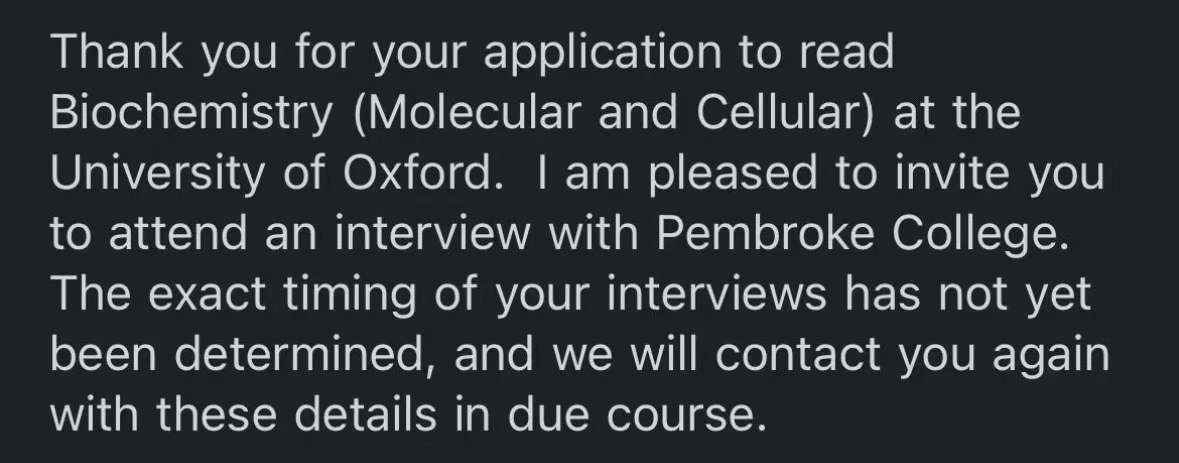Click the words "has not yet"

[x=968, y=295]
